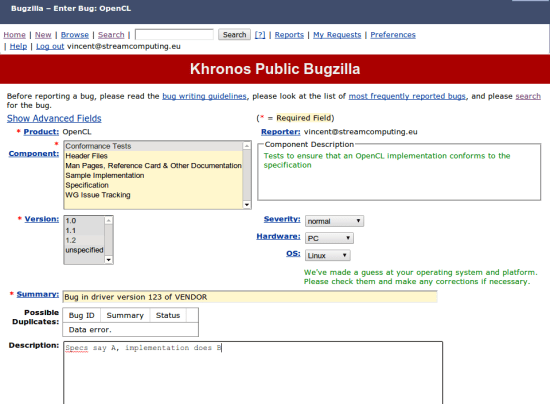Image resolution: width=550 pixels, height=404 pixels.
Task: Select Header Files component
Action: [x=153, y=156]
